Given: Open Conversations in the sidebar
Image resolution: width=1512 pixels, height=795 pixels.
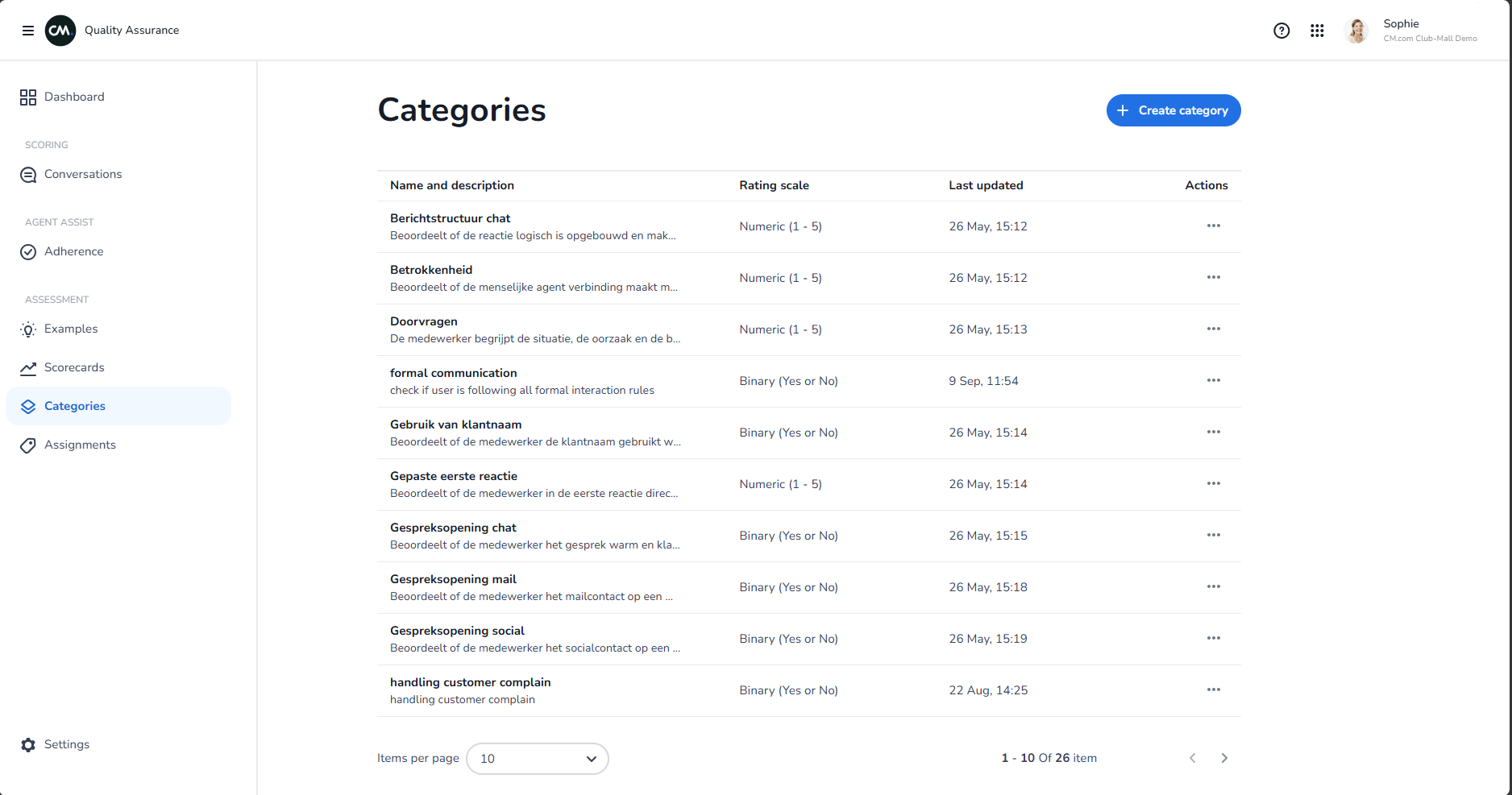Looking at the screenshot, I should pos(83,174).
